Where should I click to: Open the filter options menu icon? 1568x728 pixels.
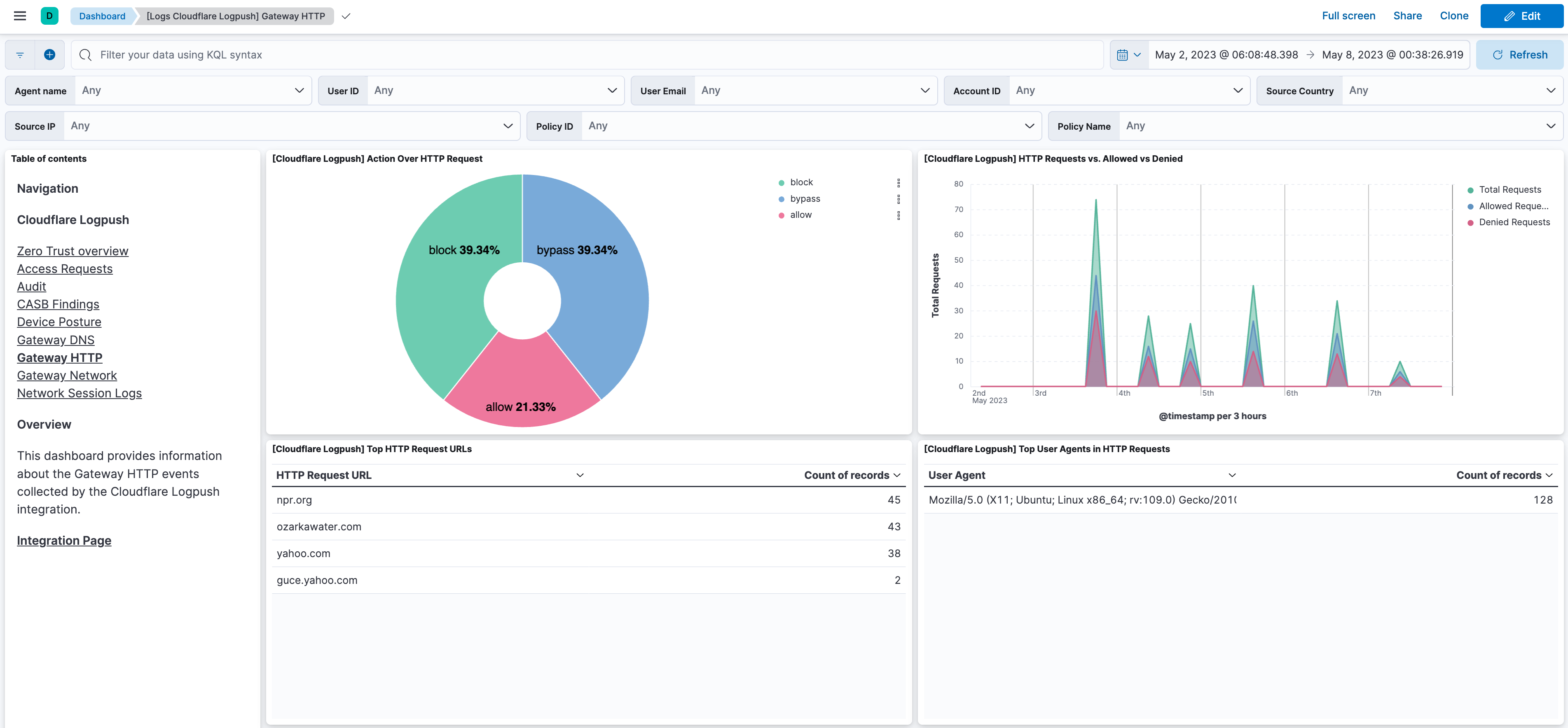(x=20, y=55)
